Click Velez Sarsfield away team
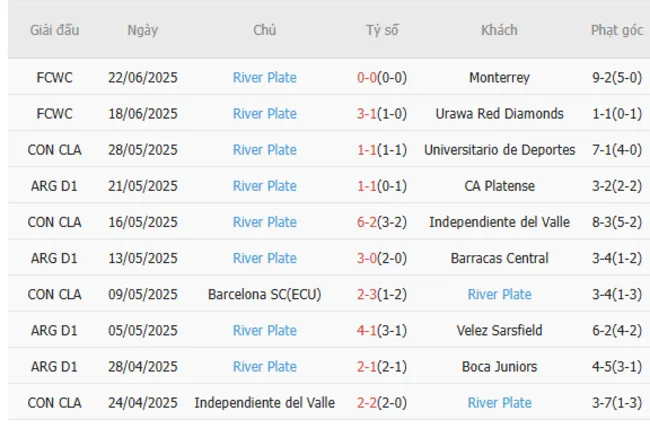Viewport: 650px width, 428px height. tap(499, 330)
